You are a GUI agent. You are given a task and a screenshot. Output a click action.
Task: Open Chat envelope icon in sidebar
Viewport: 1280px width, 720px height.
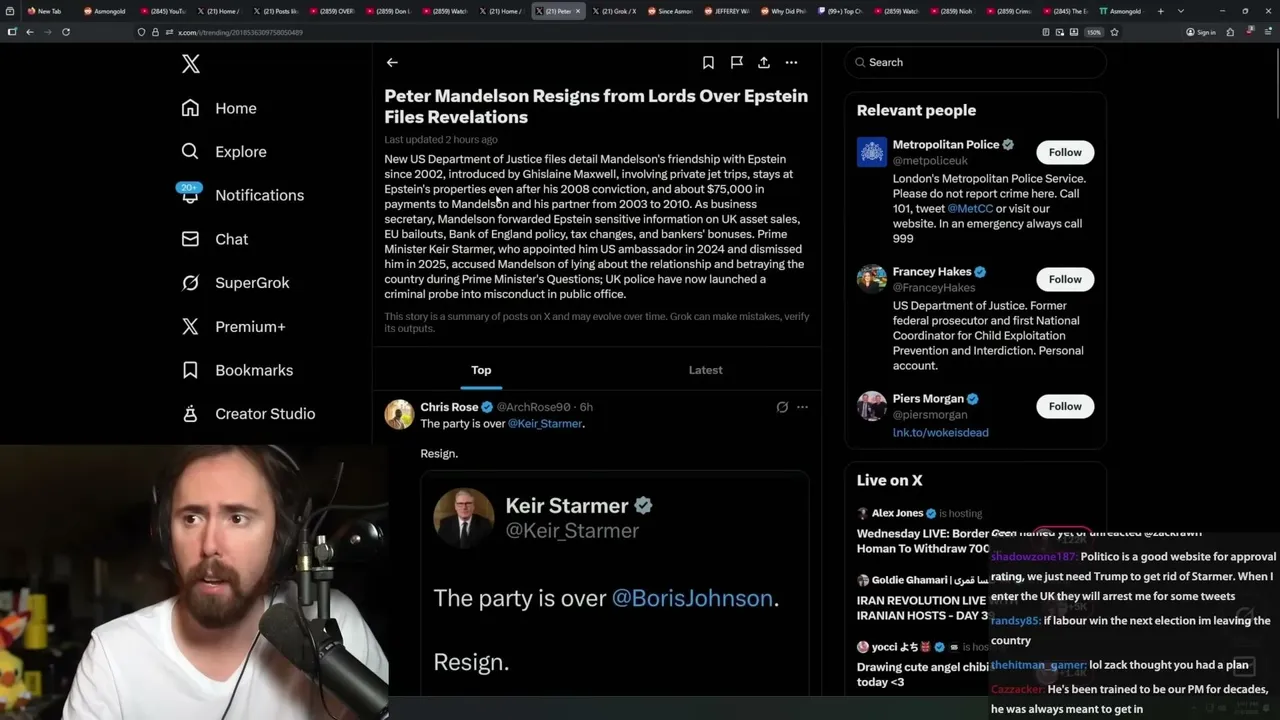[190, 239]
